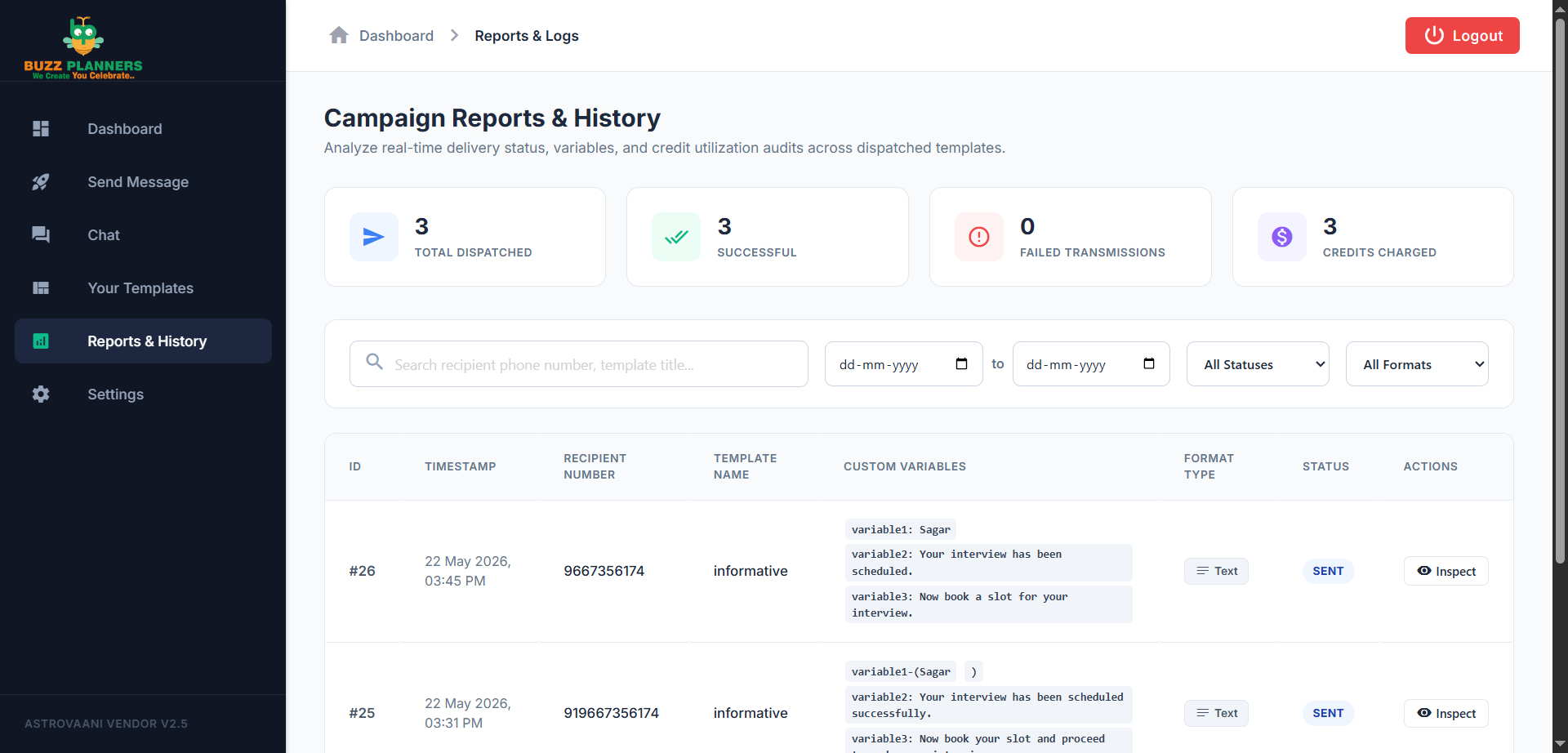Click the SENT status badge for #26
1568x753 pixels.
(1328, 571)
